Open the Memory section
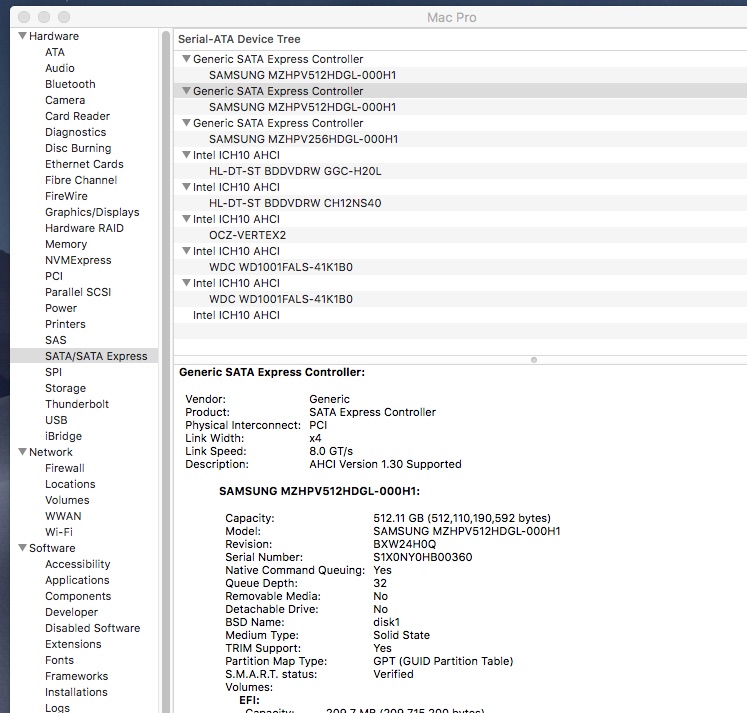The height and width of the screenshot is (713, 747). (x=66, y=244)
